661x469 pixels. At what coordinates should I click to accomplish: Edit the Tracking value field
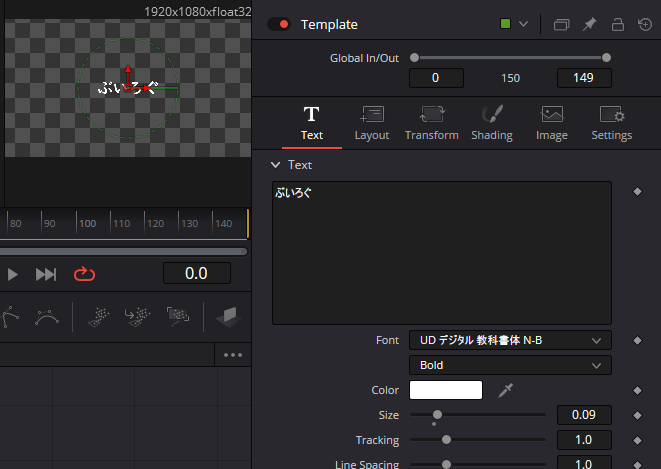pyautogui.click(x=584, y=440)
